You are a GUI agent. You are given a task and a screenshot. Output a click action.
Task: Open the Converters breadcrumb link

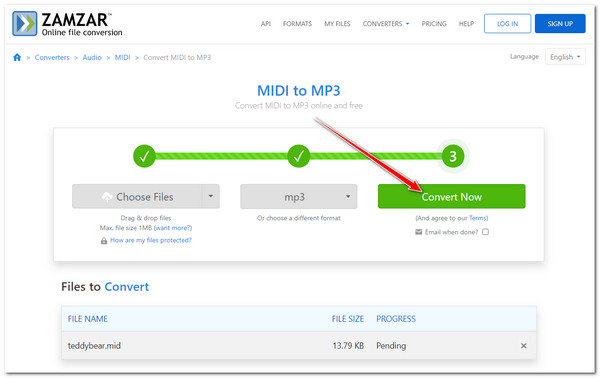52,57
